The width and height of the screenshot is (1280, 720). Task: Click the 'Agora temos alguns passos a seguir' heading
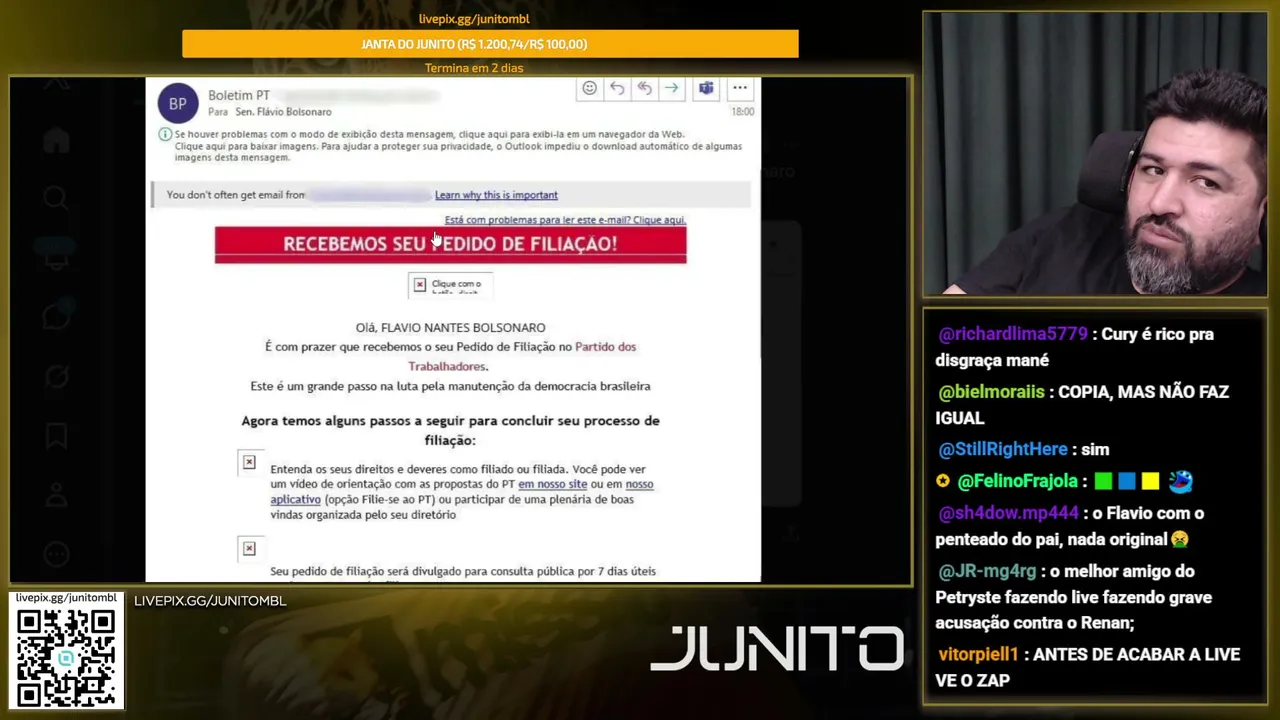click(x=450, y=430)
